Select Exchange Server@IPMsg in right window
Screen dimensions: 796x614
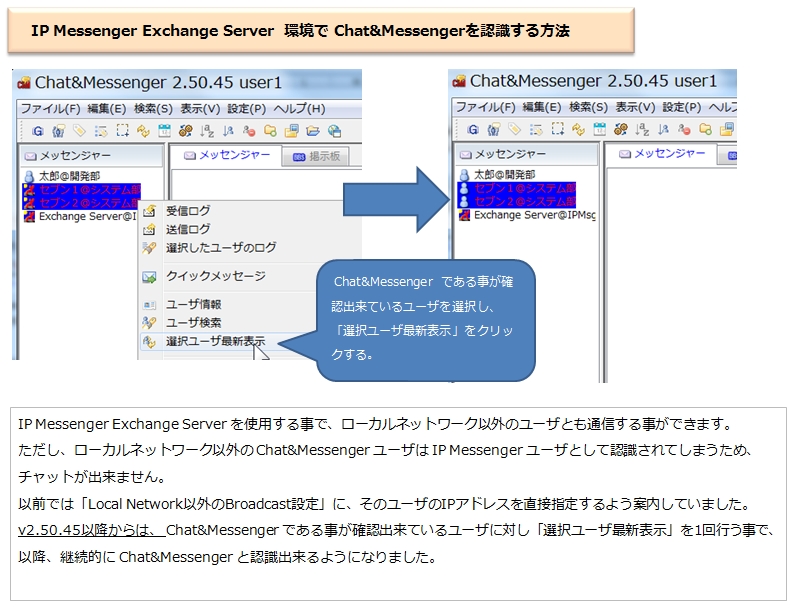(527, 215)
